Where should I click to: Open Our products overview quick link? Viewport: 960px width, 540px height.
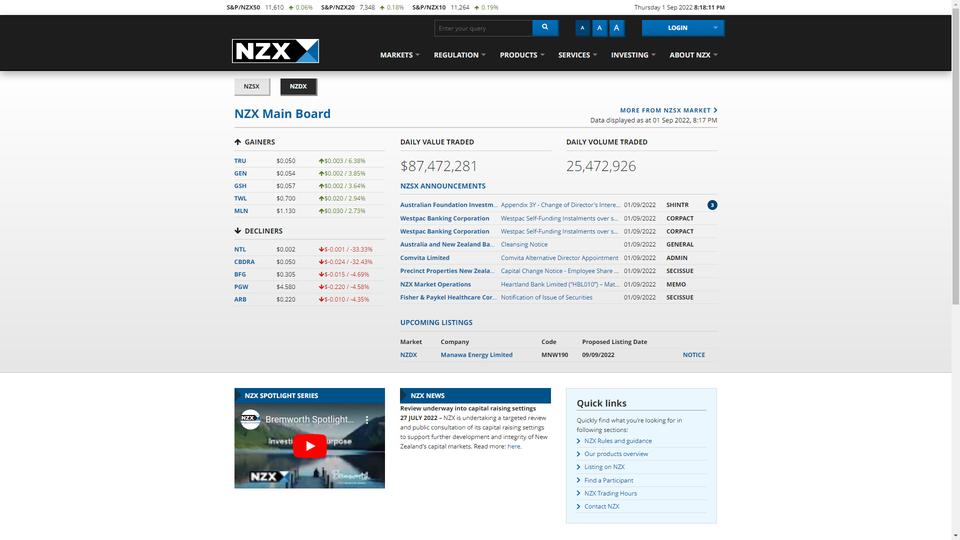coord(616,454)
